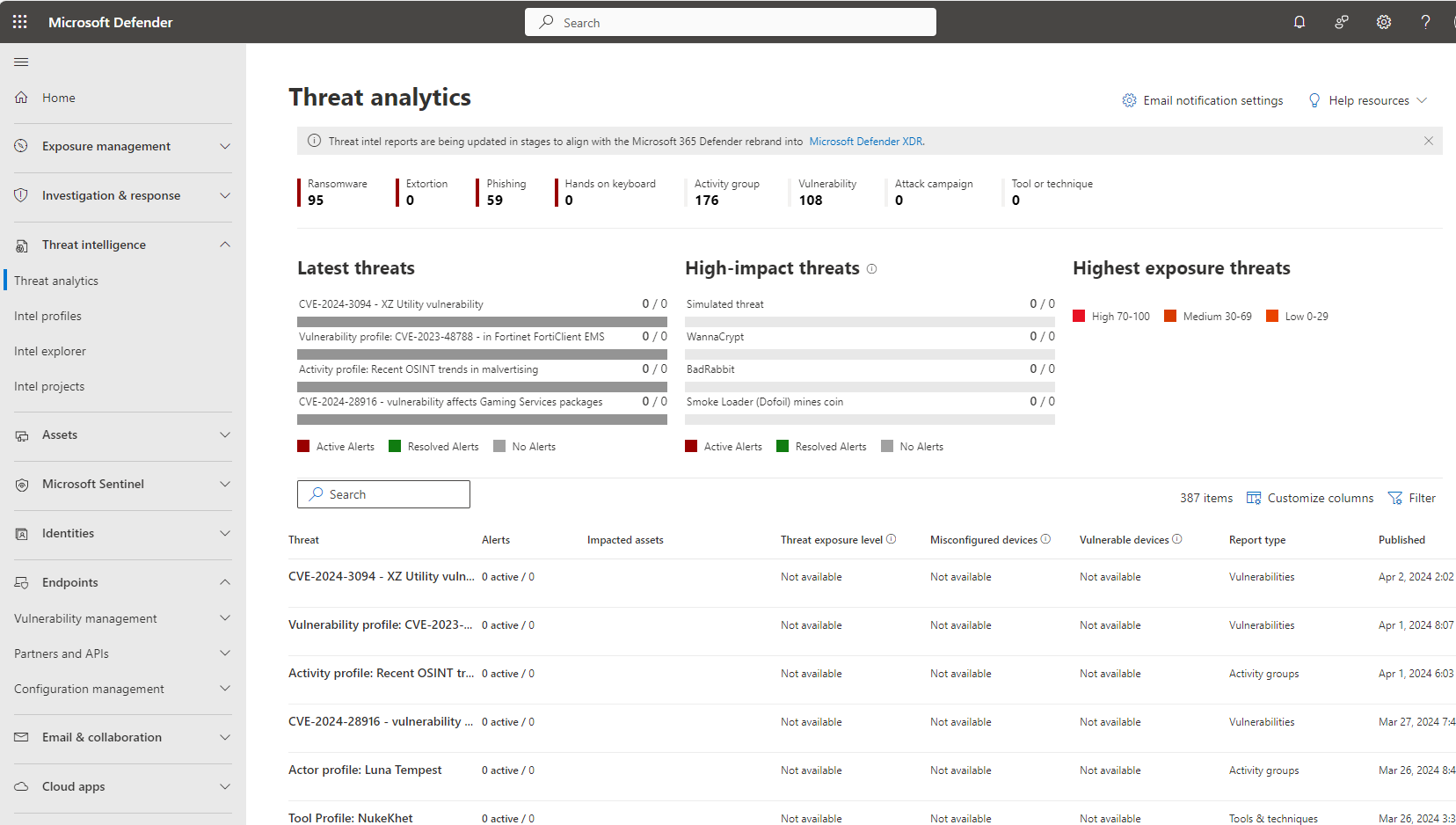The height and width of the screenshot is (825, 1456).
Task: Click info icon next to Threat exposure level
Action: [891, 539]
